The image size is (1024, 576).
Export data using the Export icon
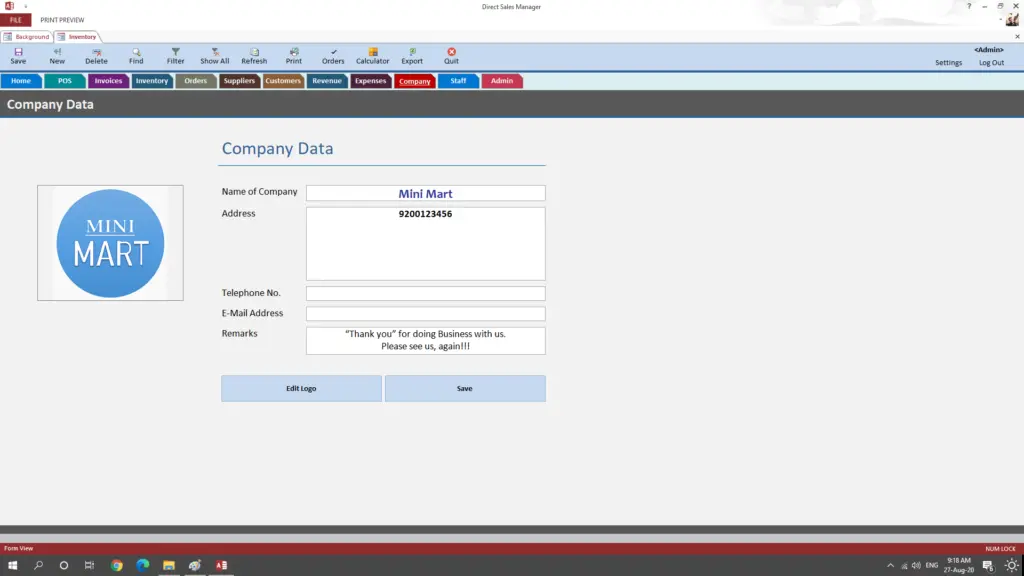click(x=411, y=55)
